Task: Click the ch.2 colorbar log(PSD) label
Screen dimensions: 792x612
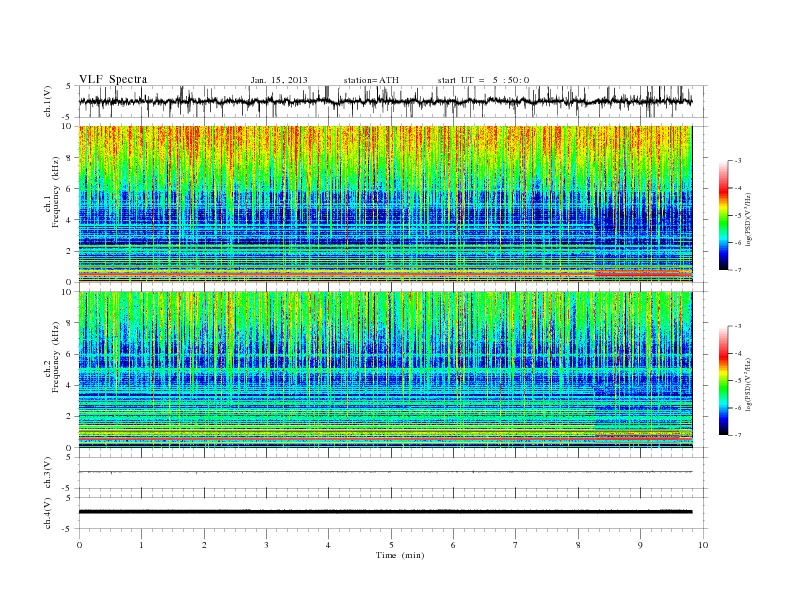Action: tap(748, 385)
